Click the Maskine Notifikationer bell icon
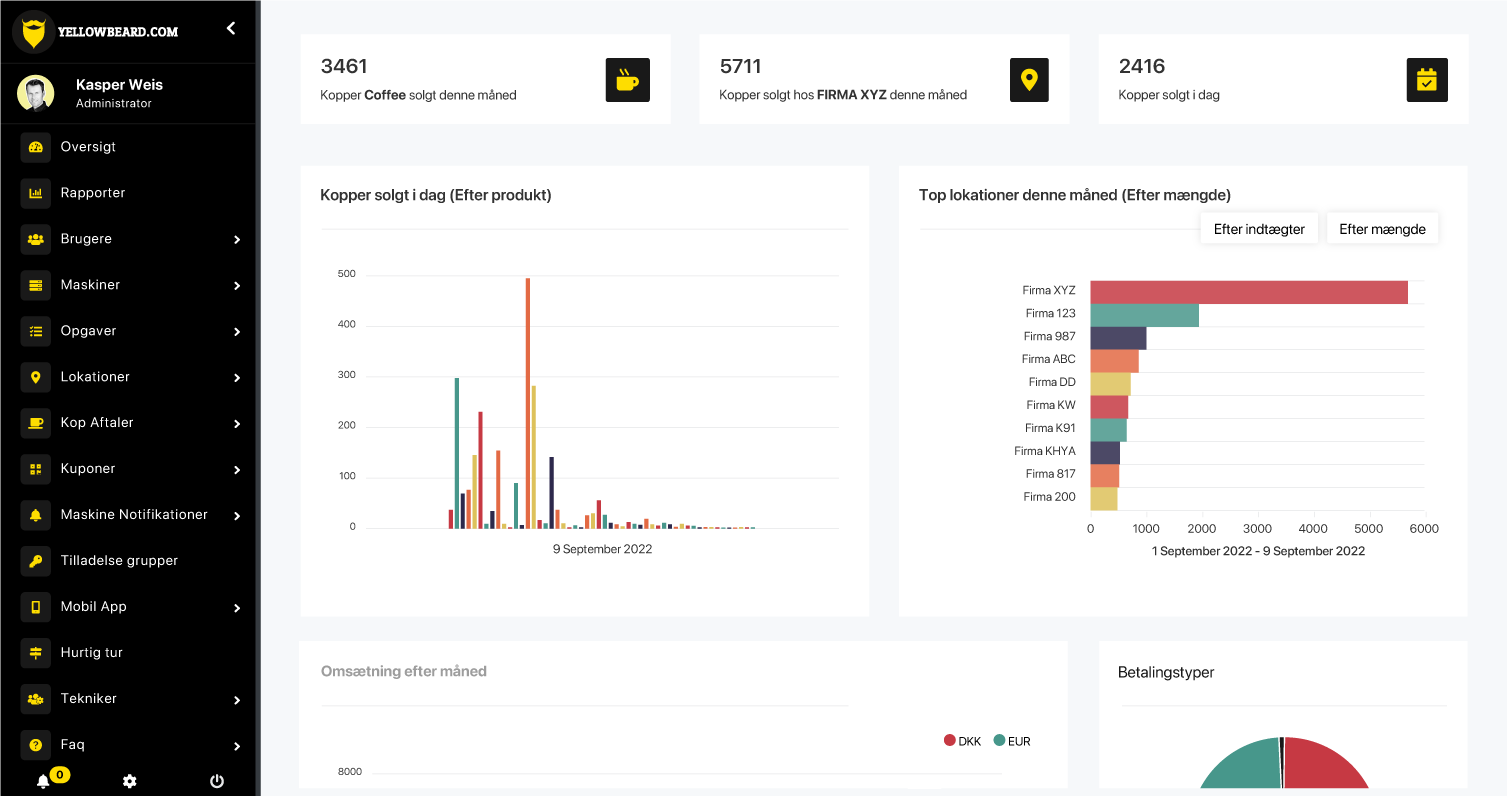Image resolution: width=1507 pixels, height=796 pixels. (36, 515)
